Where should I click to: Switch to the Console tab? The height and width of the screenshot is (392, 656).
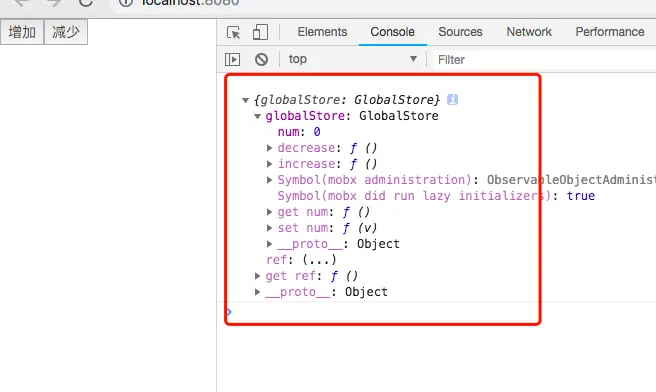(392, 32)
